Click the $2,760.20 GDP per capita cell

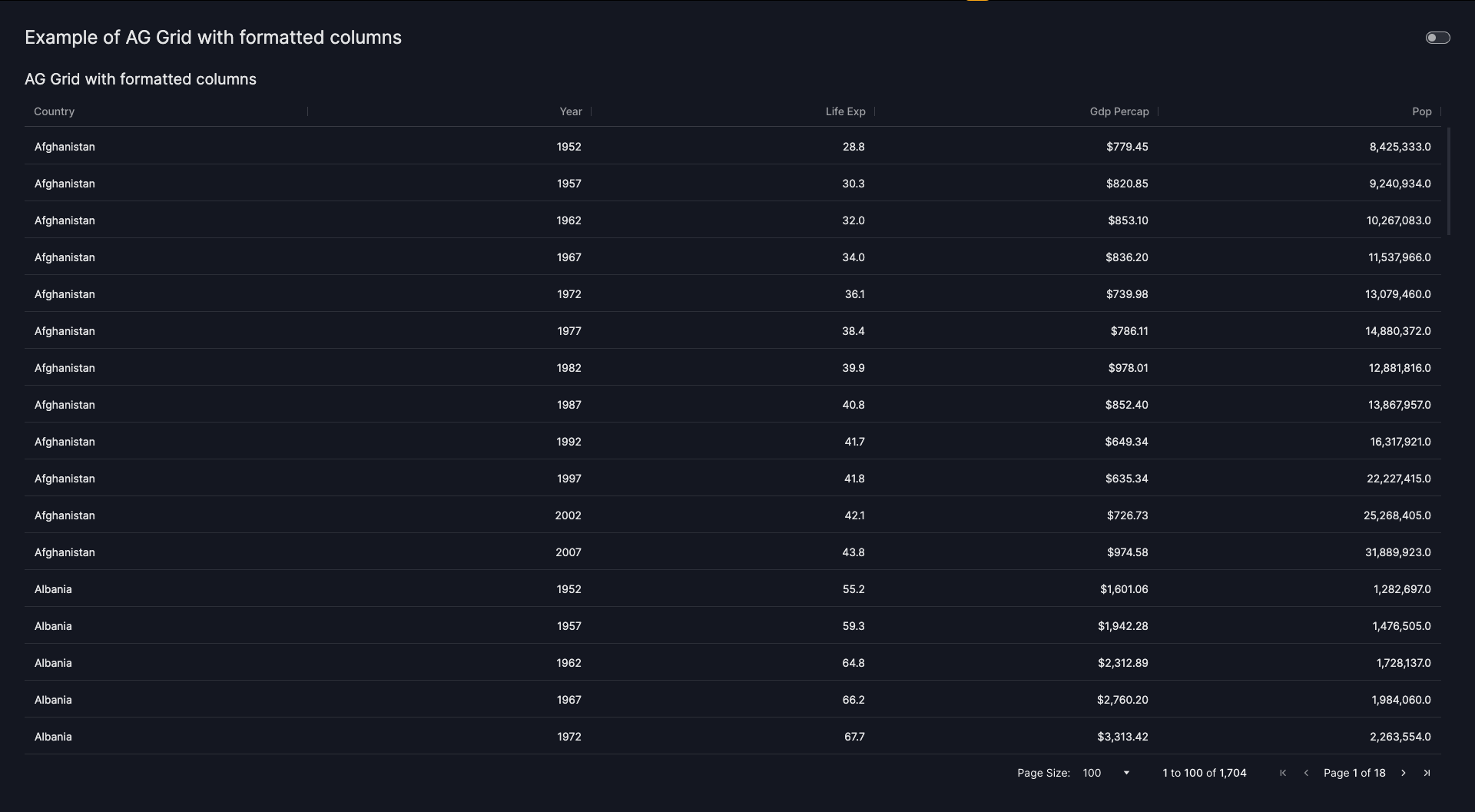1122,700
